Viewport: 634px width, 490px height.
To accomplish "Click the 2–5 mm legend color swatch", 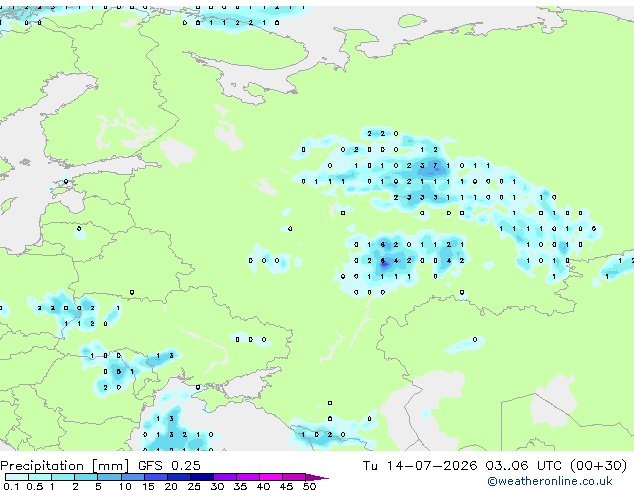I will click(86, 477).
